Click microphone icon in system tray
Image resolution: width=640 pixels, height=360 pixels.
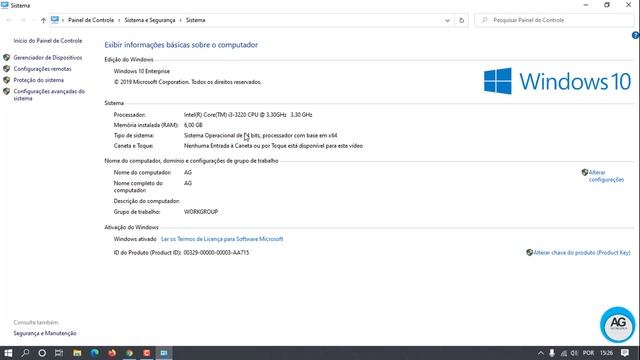tap(552, 353)
